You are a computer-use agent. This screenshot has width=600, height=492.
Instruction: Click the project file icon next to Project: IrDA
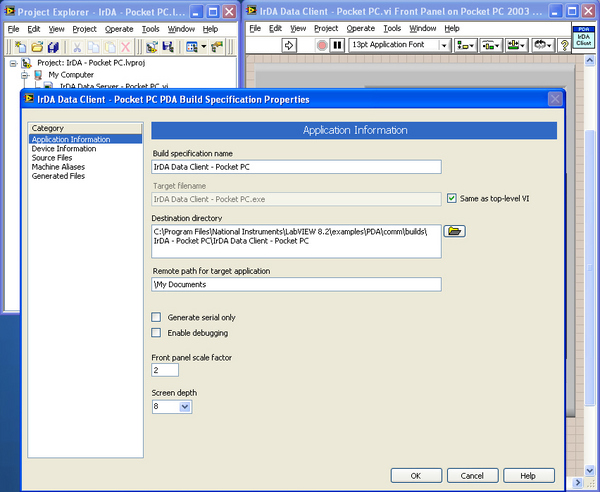(x=26, y=63)
